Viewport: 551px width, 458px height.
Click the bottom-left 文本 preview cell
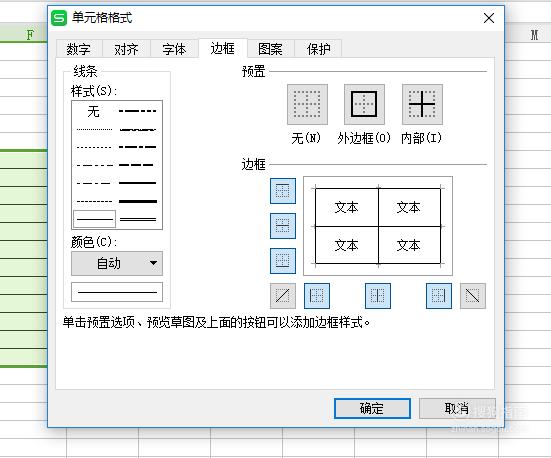(347, 245)
